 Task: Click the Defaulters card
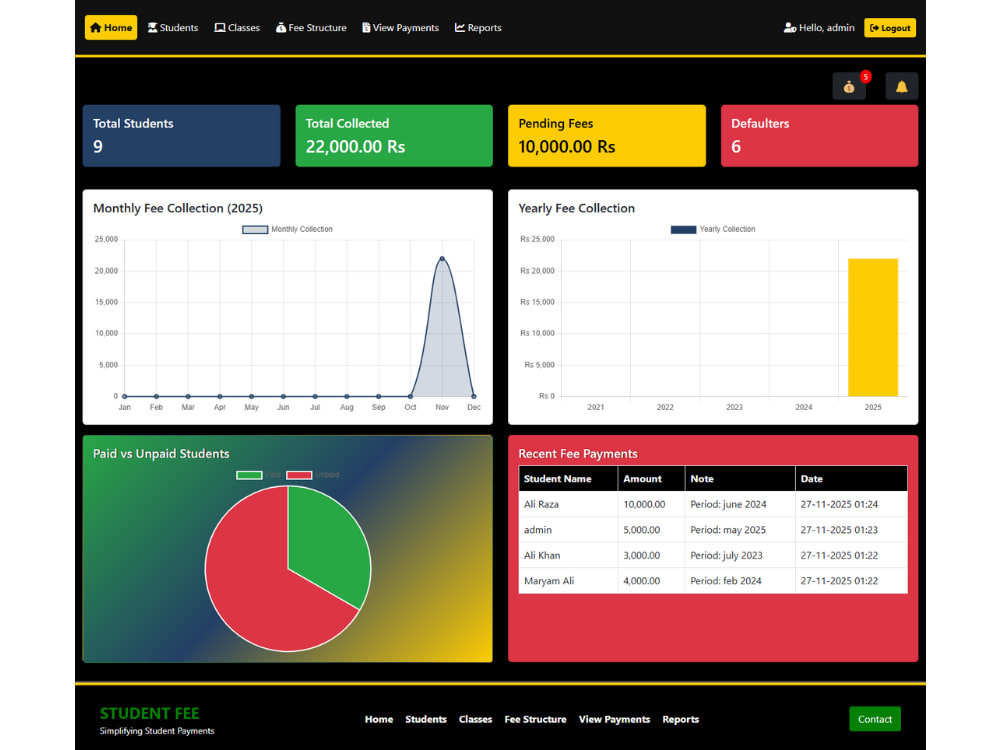point(820,136)
